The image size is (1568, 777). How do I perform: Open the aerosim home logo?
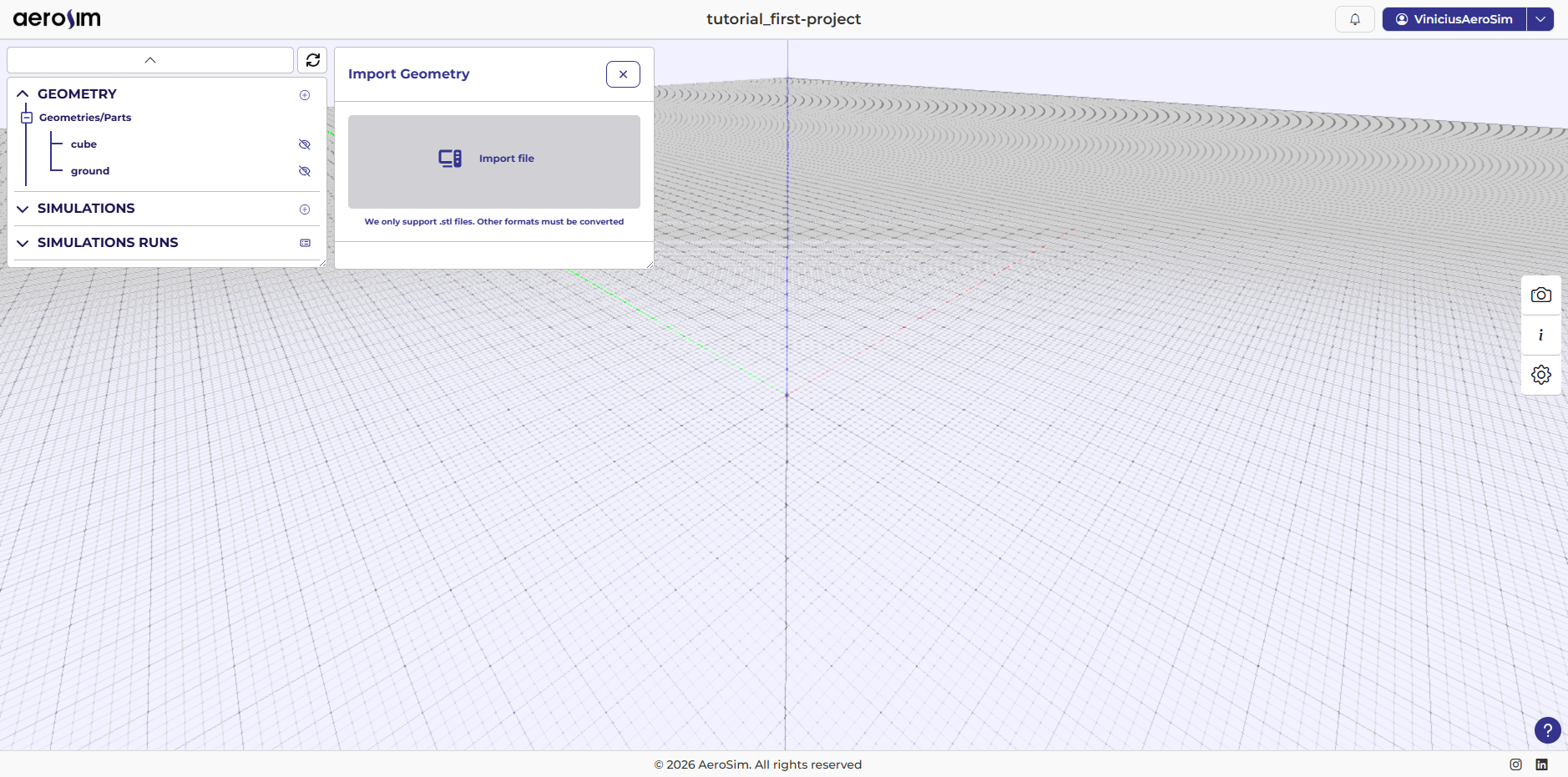(x=55, y=18)
